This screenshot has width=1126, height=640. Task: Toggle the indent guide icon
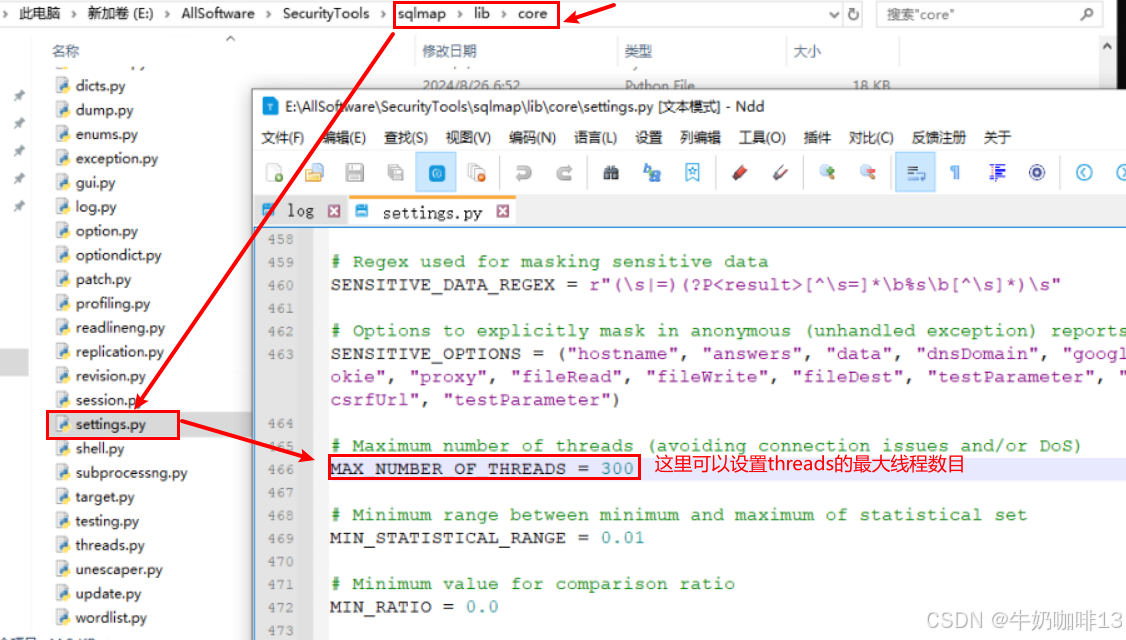pyautogui.click(x=997, y=173)
